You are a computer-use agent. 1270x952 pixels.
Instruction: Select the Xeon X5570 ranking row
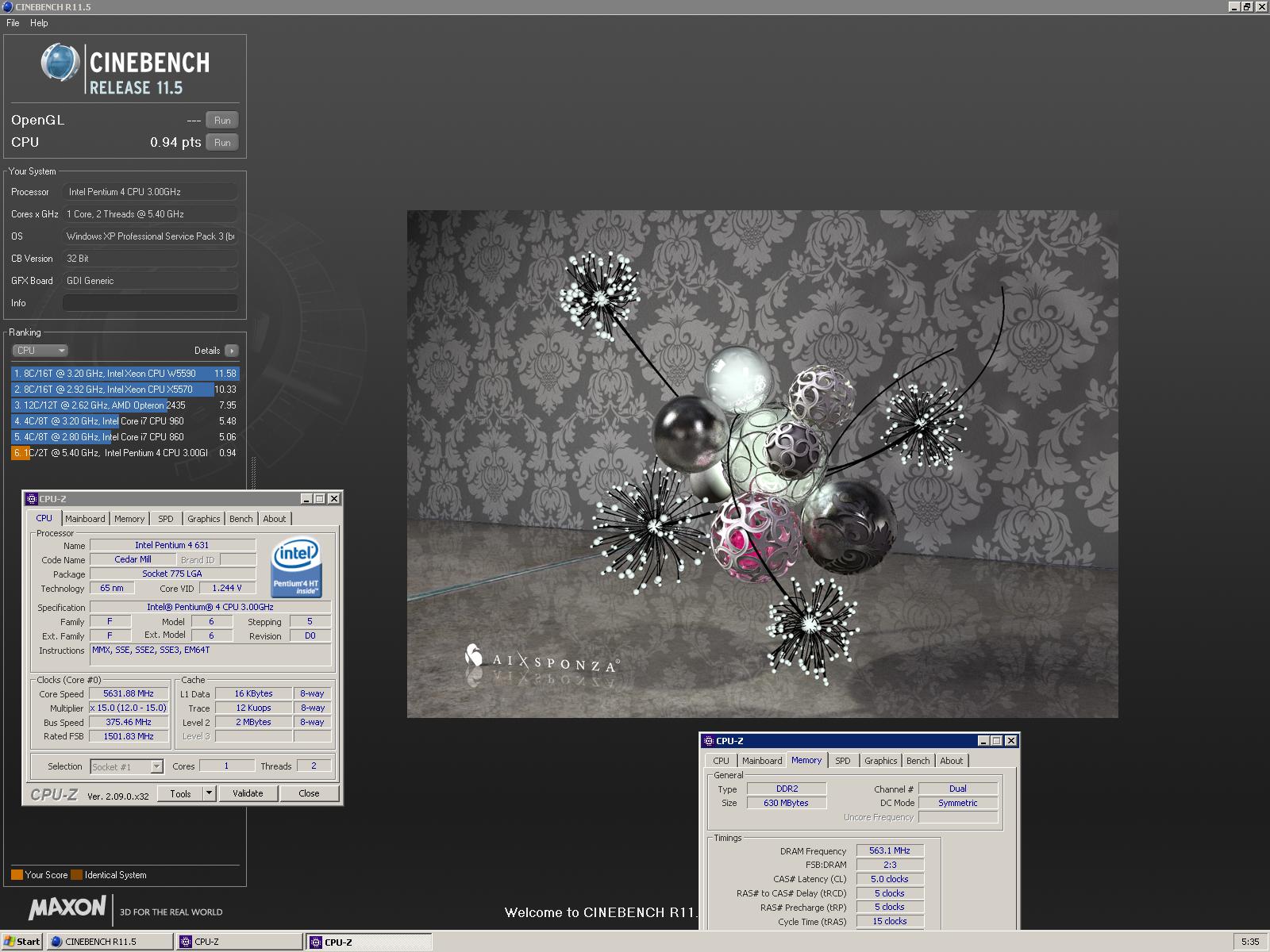(x=125, y=390)
